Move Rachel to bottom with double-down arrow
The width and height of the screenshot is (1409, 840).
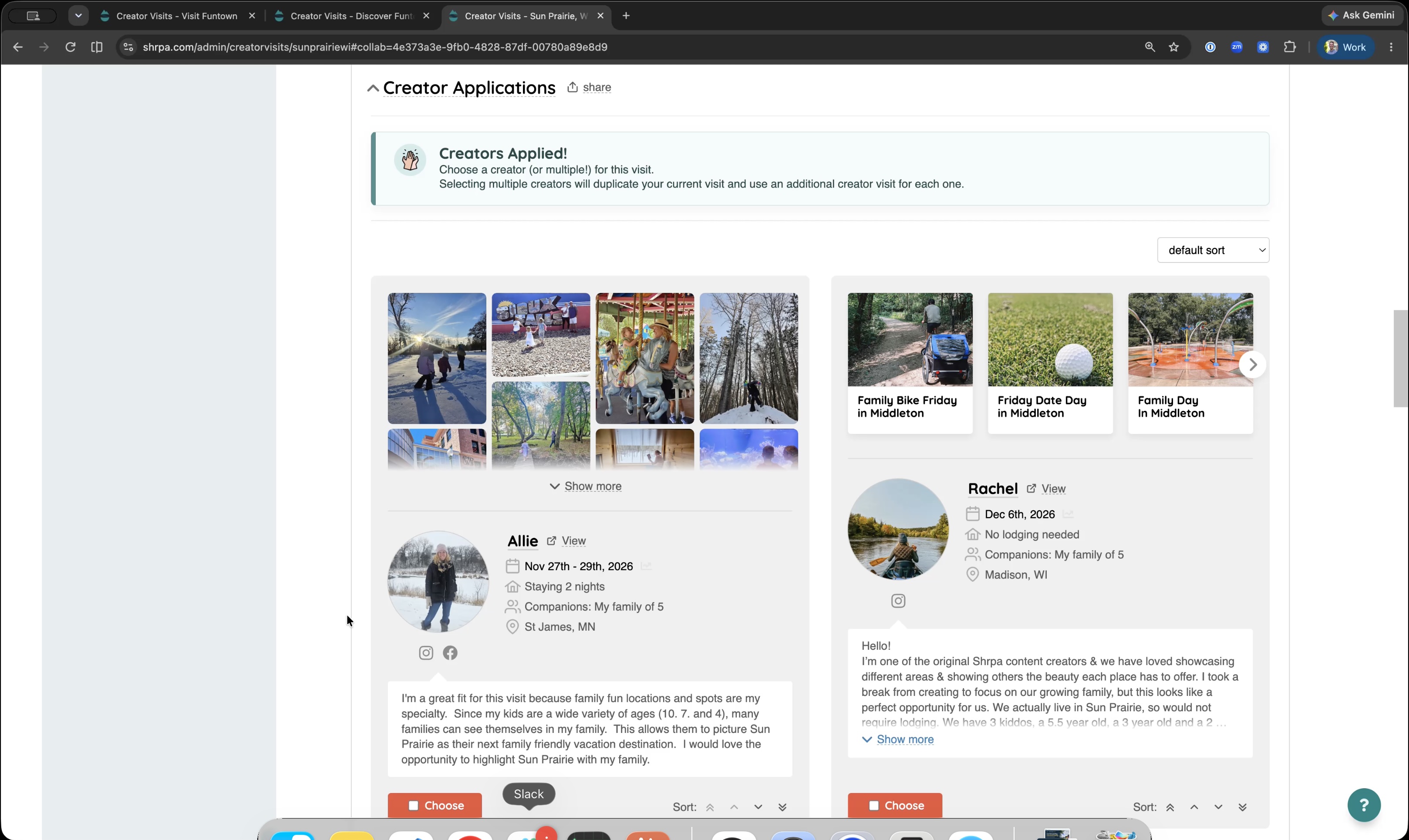1243,807
